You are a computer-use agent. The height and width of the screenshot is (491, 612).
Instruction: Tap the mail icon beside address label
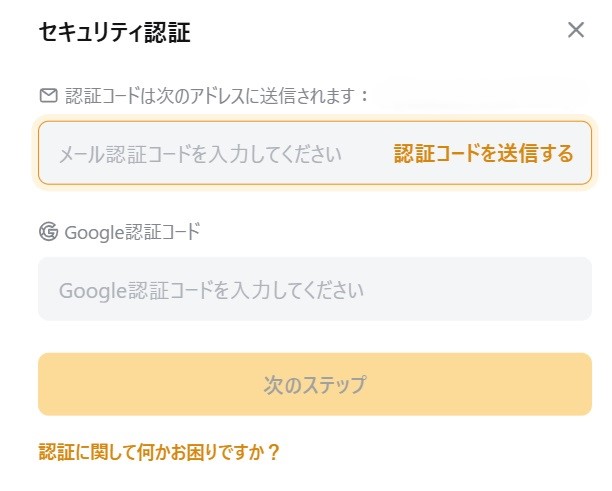[48, 96]
